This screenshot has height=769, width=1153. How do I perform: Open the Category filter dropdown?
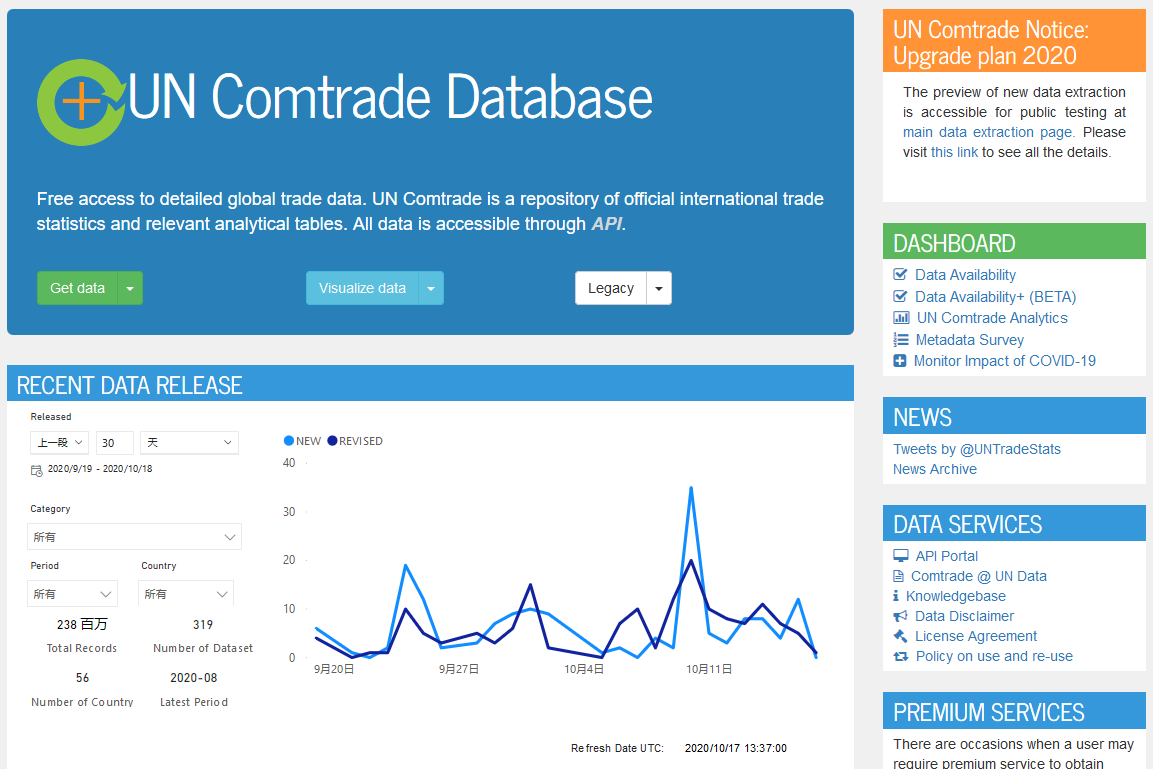click(x=135, y=537)
